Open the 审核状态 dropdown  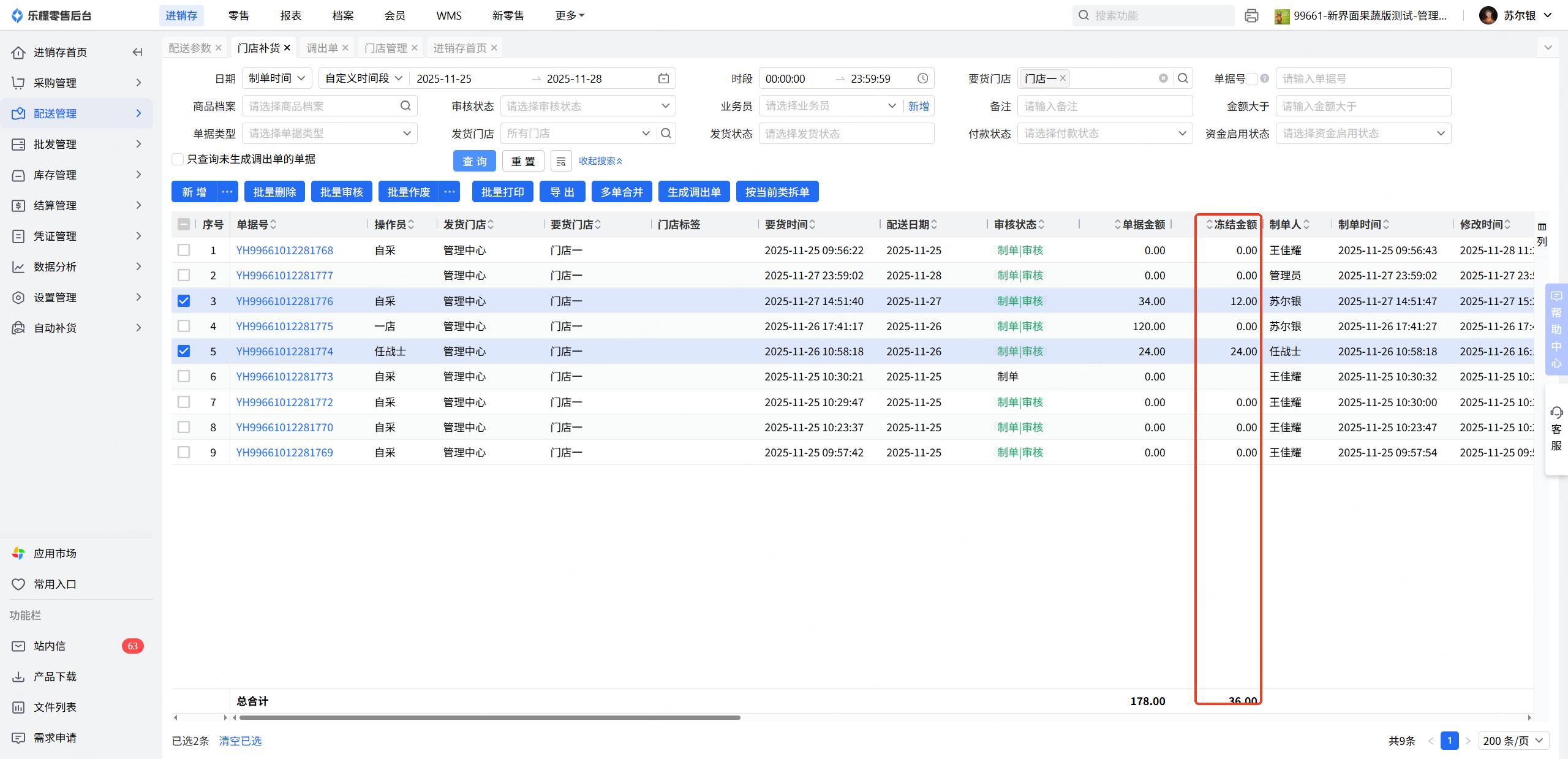587,106
